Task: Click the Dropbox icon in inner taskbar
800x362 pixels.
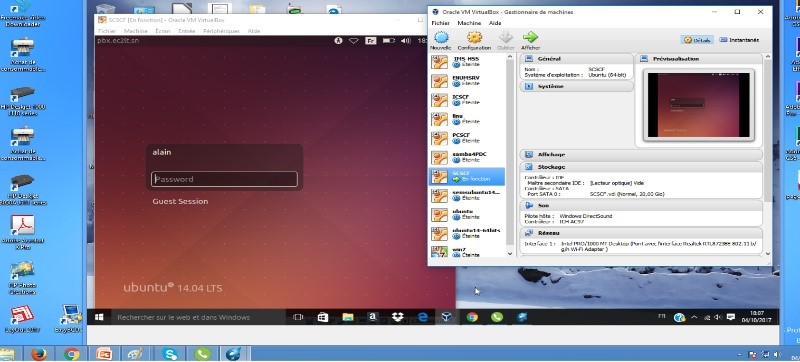Action: (x=397, y=317)
